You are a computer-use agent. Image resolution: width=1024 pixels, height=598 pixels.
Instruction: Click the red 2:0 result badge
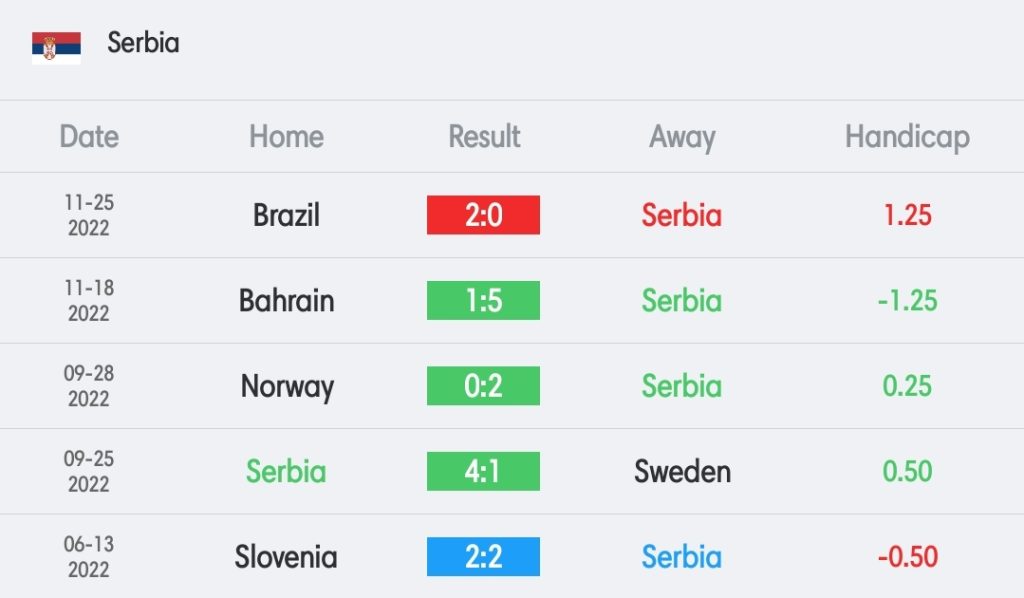pos(483,215)
